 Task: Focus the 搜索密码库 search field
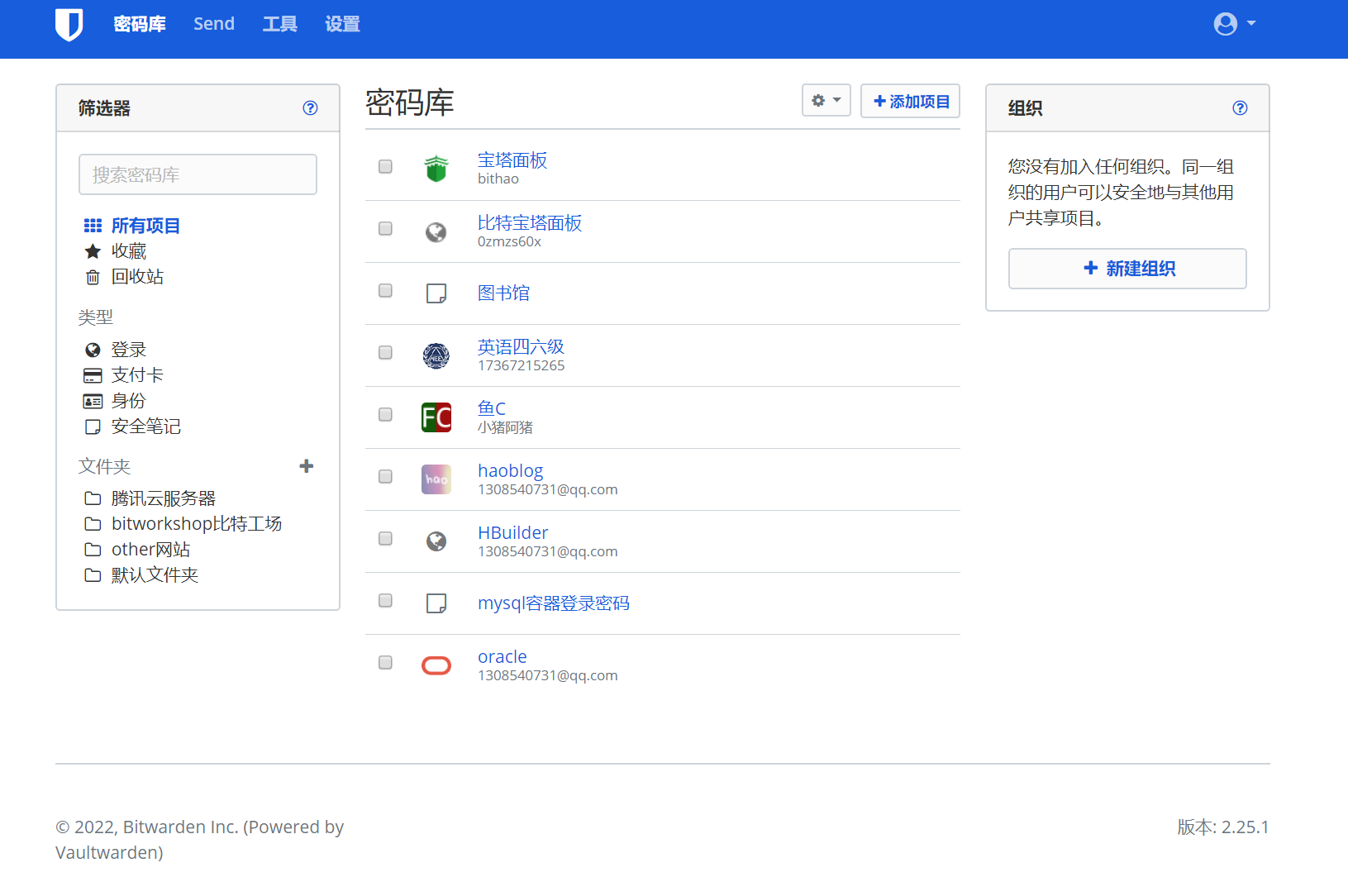(x=198, y=174)
